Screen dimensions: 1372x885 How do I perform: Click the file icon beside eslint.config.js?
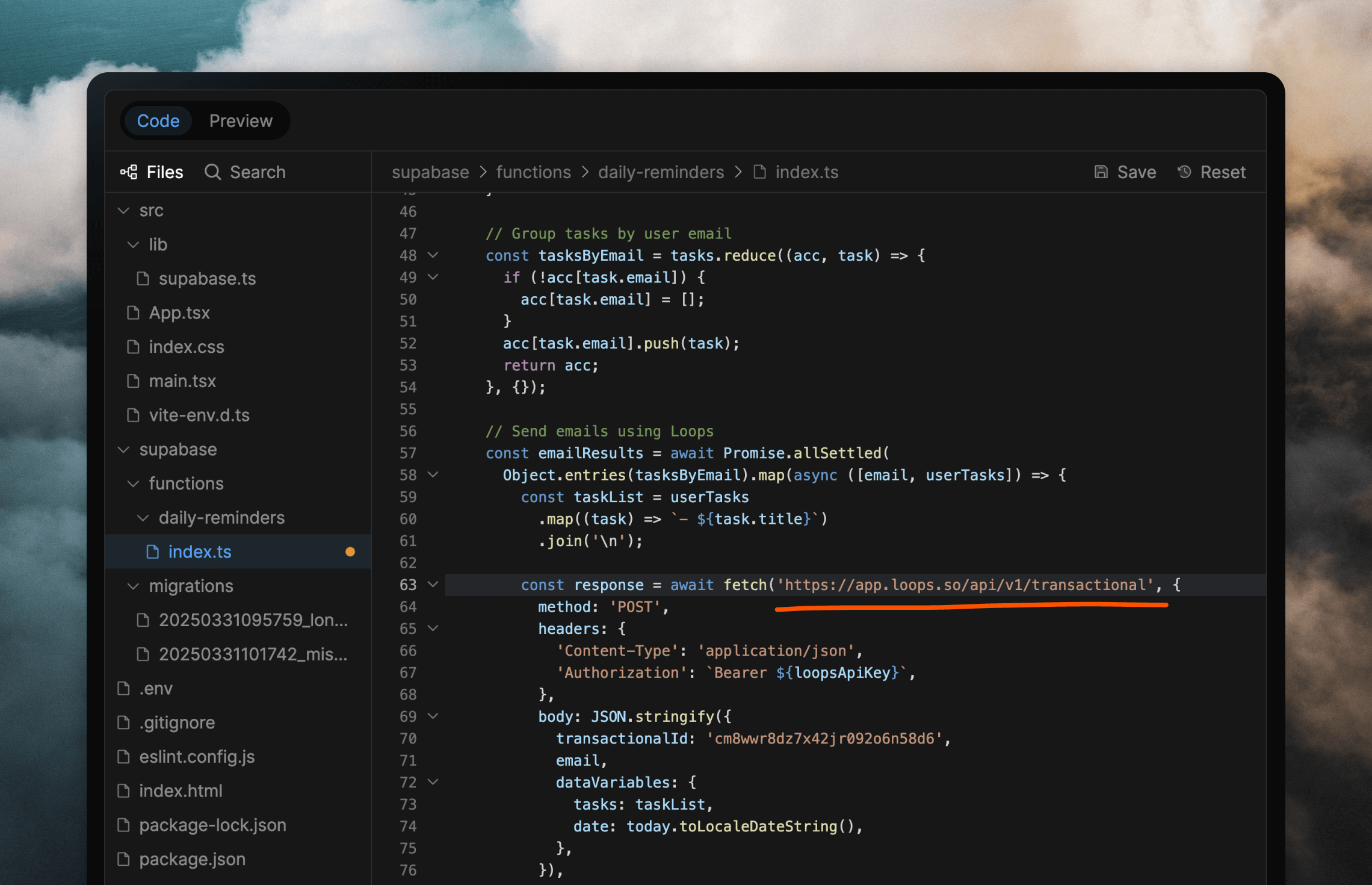(124, 757)
